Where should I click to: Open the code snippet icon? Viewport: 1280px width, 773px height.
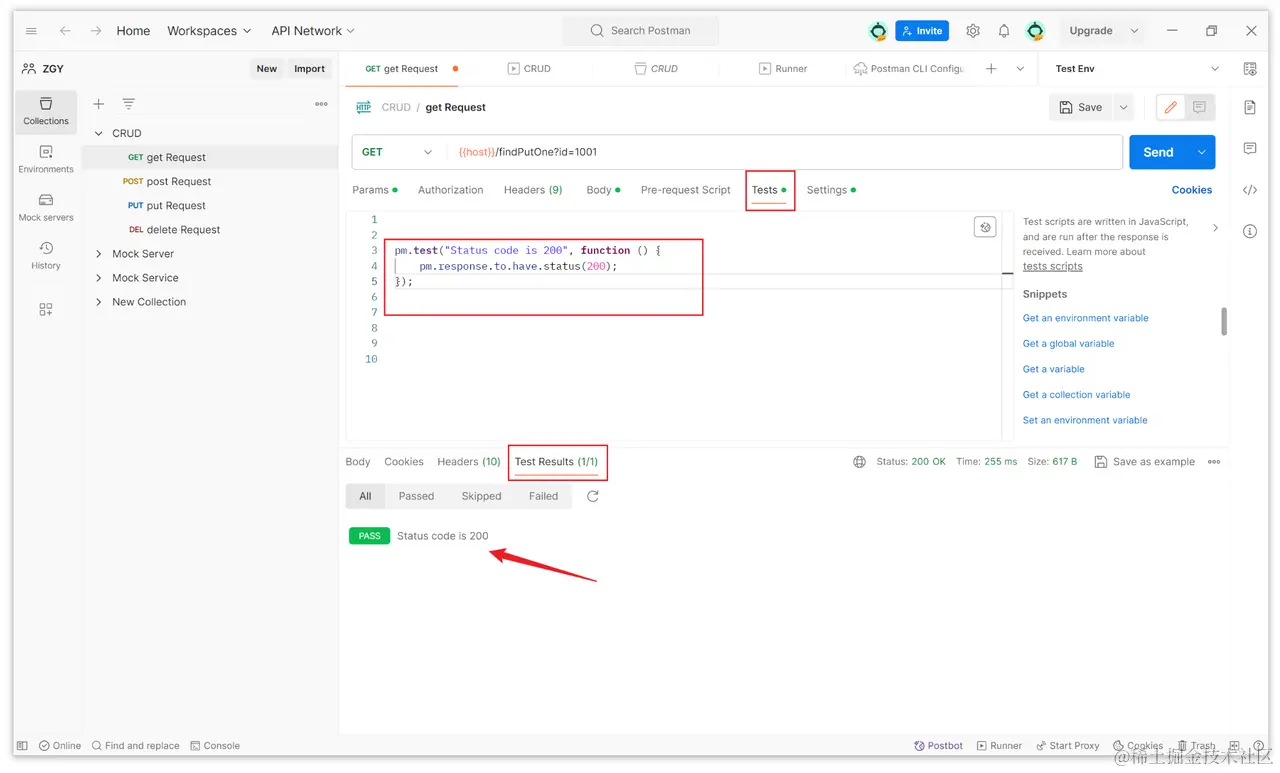click(x=1250, y=190)
